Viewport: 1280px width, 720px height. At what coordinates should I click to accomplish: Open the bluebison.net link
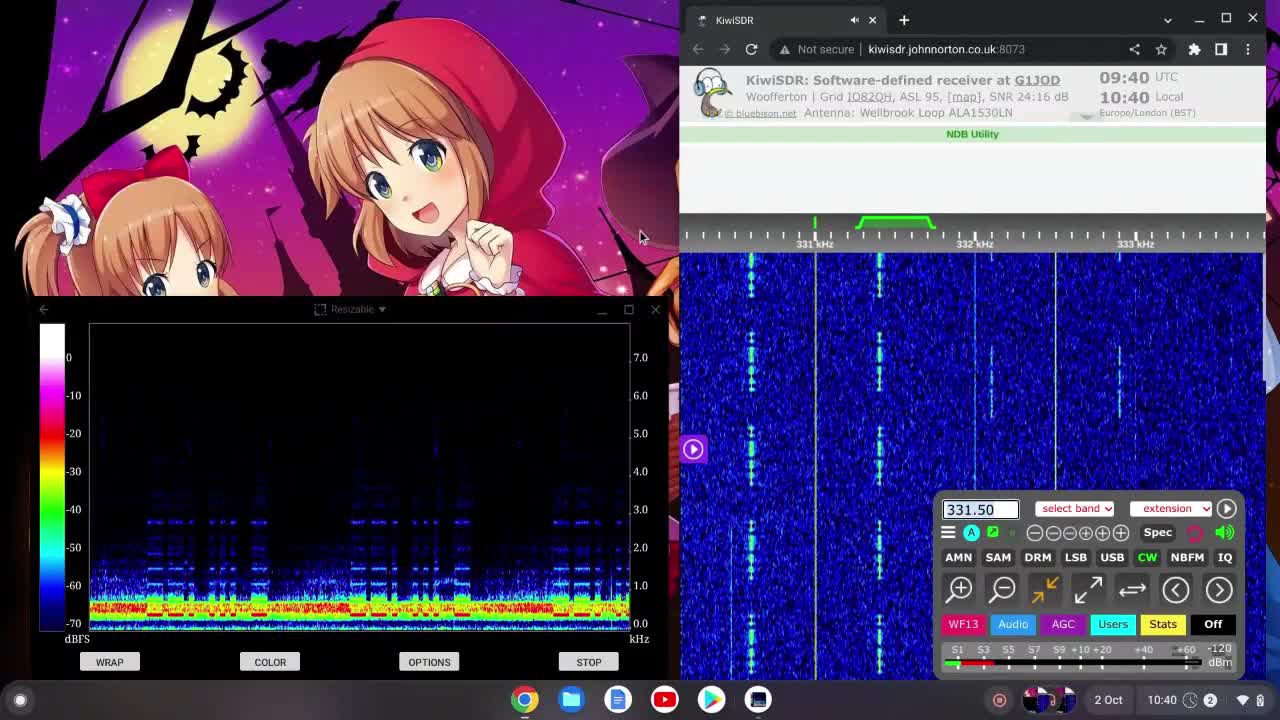(760, 113)
